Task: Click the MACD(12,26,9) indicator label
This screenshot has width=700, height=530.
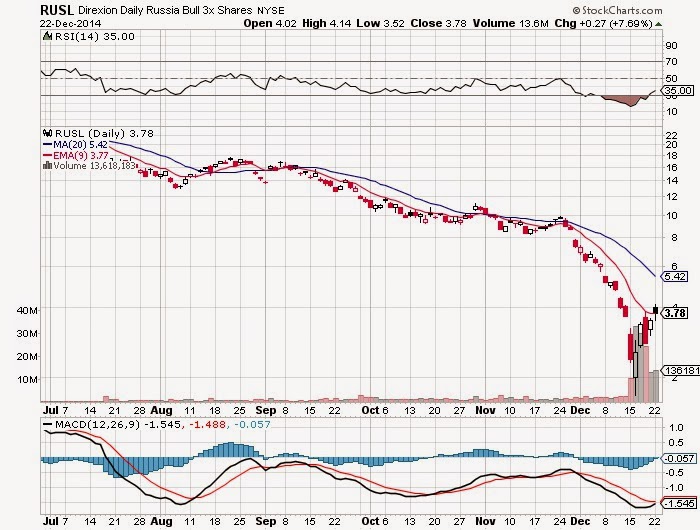Action: click(97, 424)
